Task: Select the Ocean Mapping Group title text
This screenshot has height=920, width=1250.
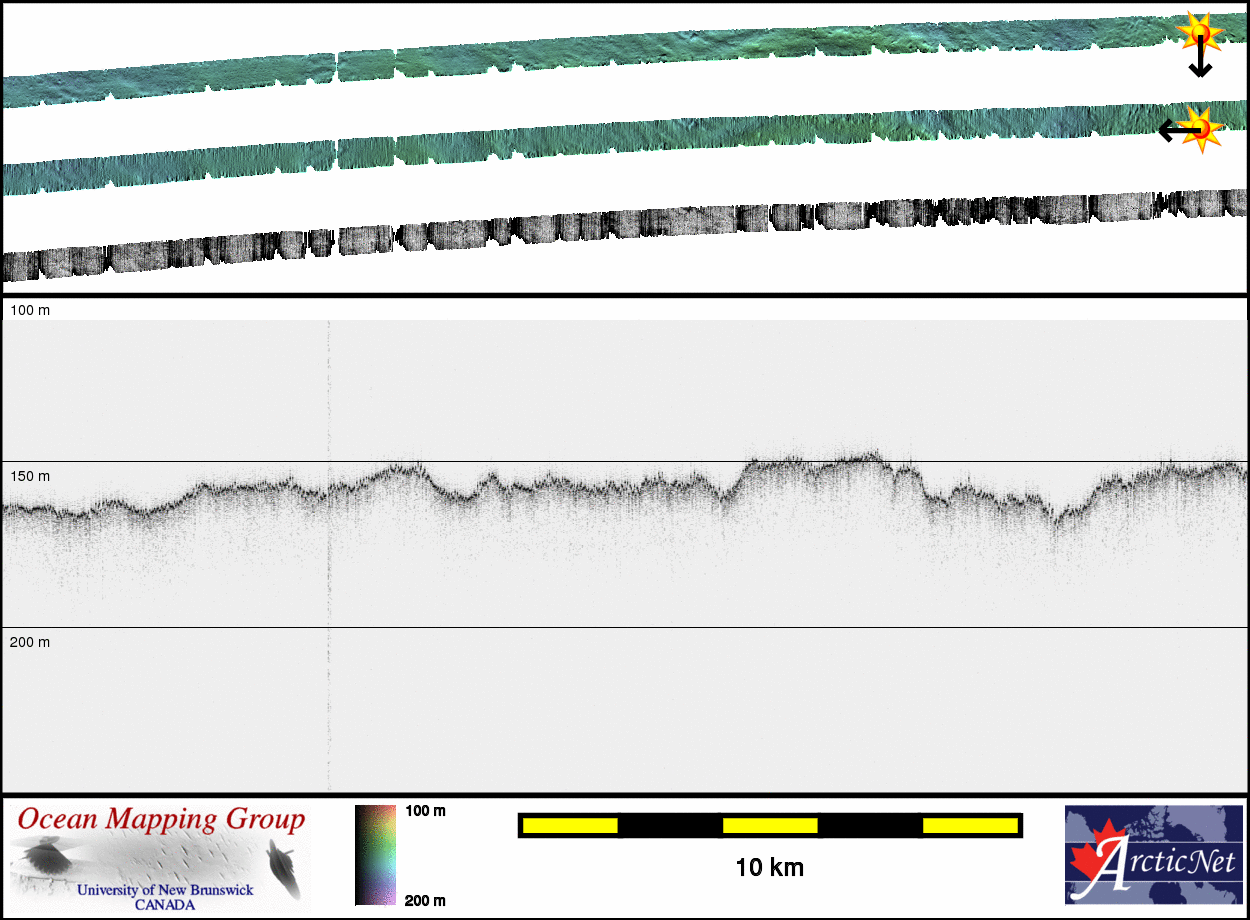Action: point(161,820)
